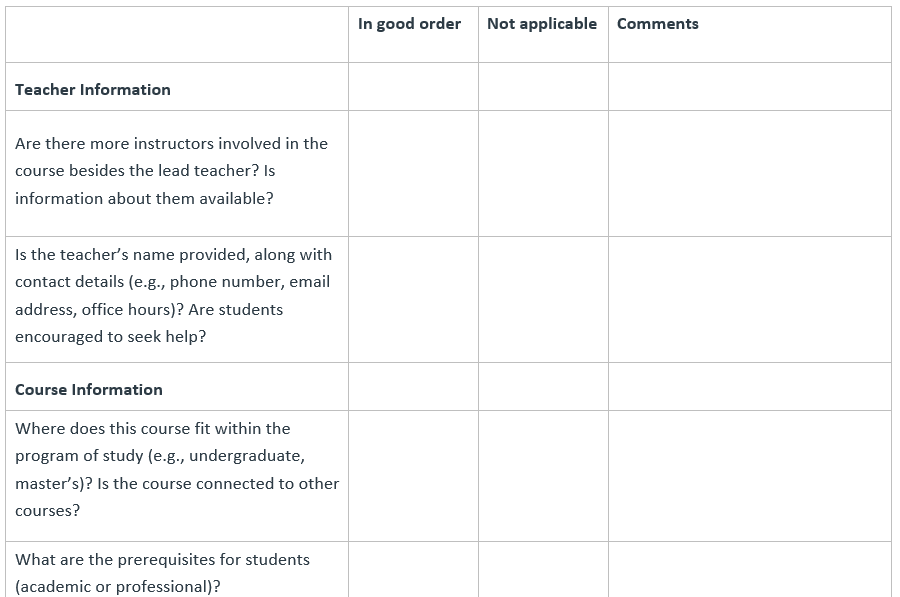Viewport: 900px width, 597px height.
Task: Click the question about course fit within program
Action: click(x=176, y=470)
